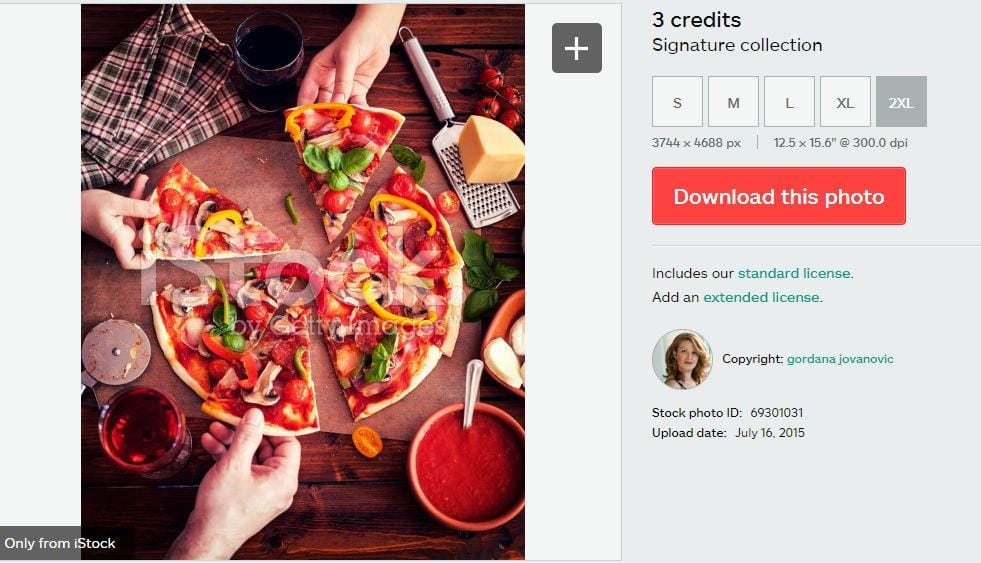Choose the L size option
Viewport: 981px width, 563px height.
pyautogui.click(x=789, y=102)
